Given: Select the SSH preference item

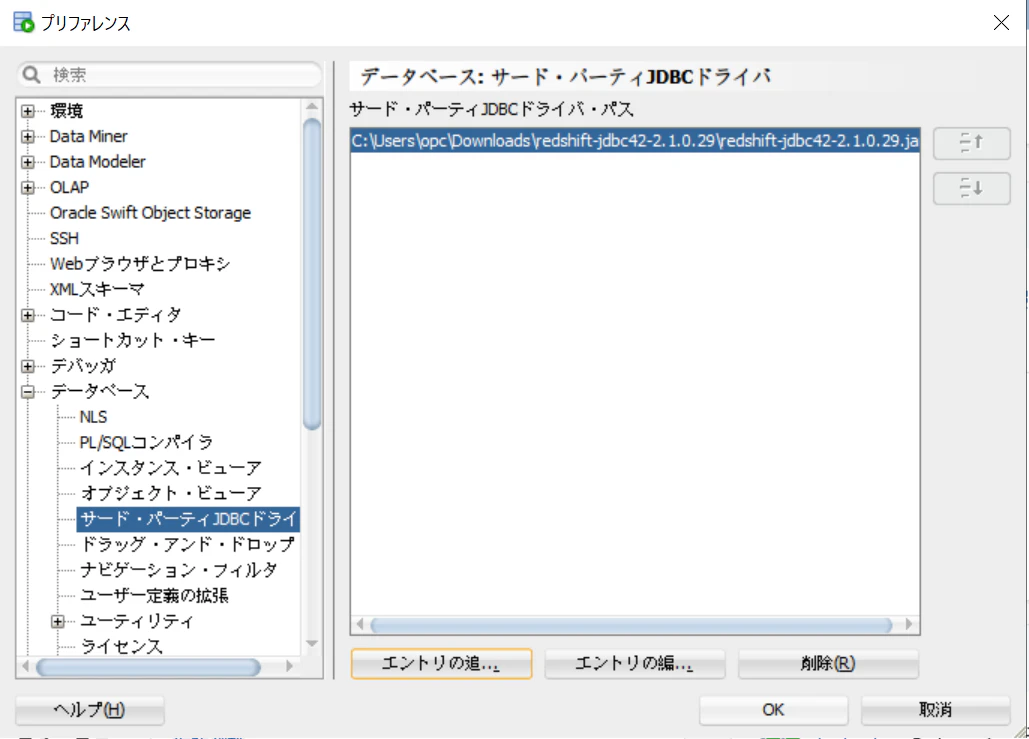Looking at the screenshot, I should [64, 238].
